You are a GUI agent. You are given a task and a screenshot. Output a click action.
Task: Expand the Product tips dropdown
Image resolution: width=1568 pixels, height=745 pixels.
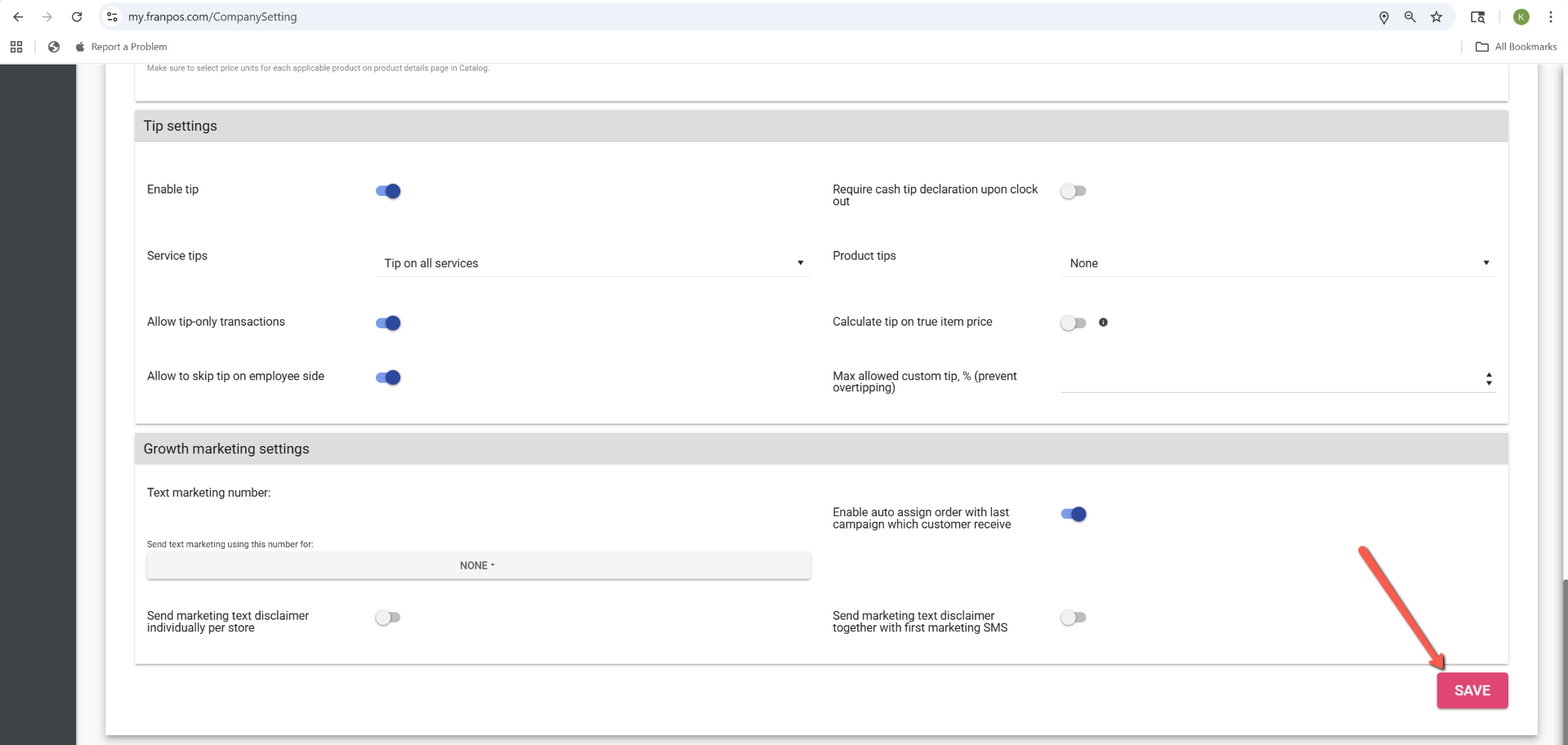coord(1278,263)
